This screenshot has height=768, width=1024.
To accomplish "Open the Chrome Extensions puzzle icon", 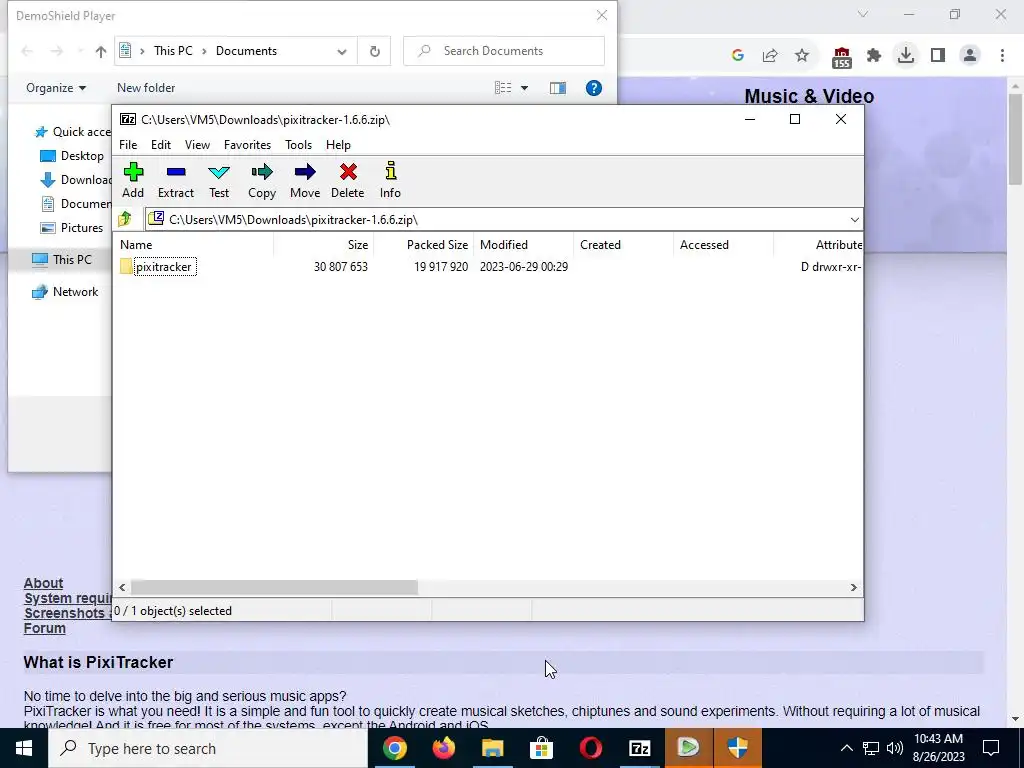I will coord(874,56).
